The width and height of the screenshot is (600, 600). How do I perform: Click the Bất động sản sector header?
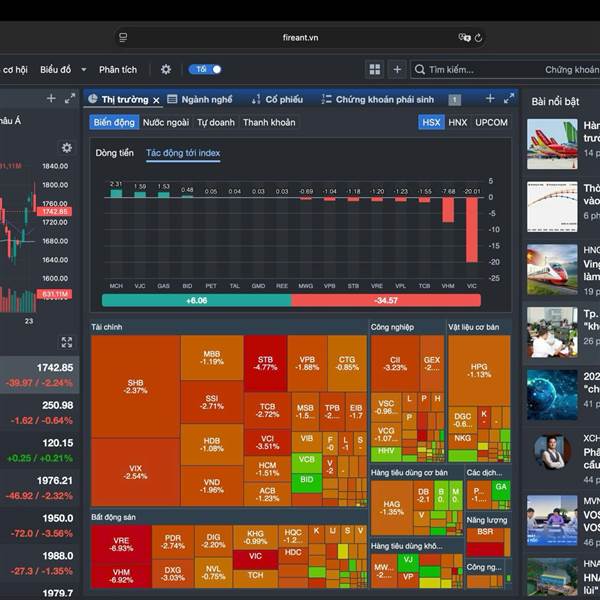click(113, 517)
